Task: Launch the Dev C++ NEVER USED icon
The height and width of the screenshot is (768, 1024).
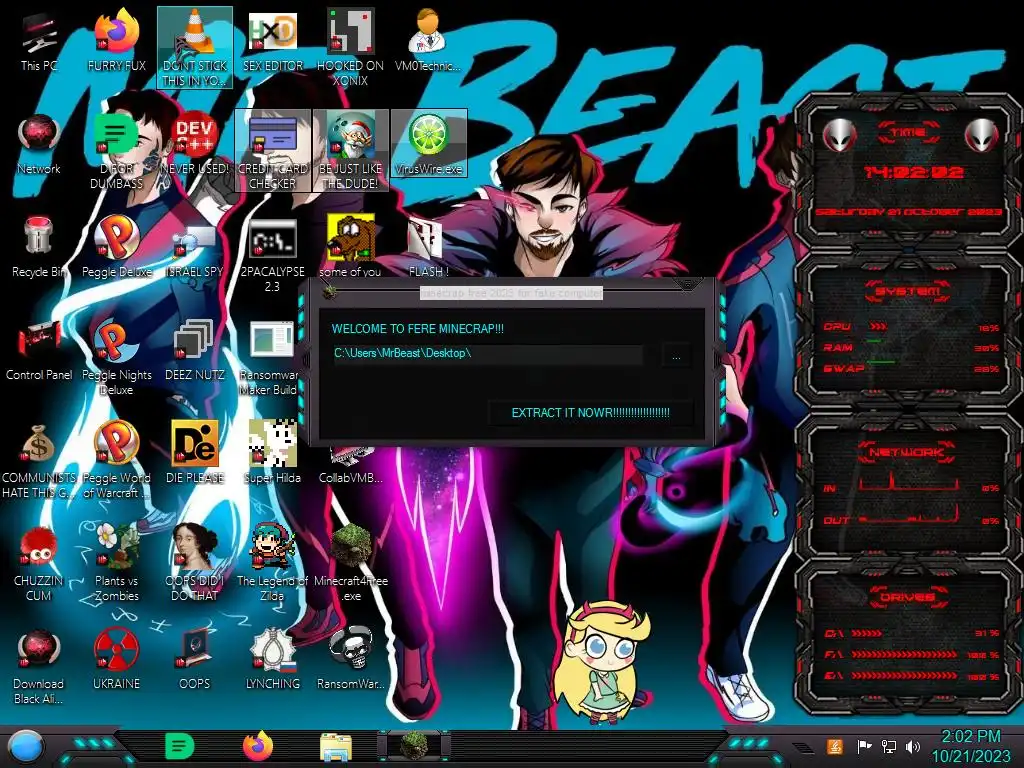Action: [x=195, y=145]
